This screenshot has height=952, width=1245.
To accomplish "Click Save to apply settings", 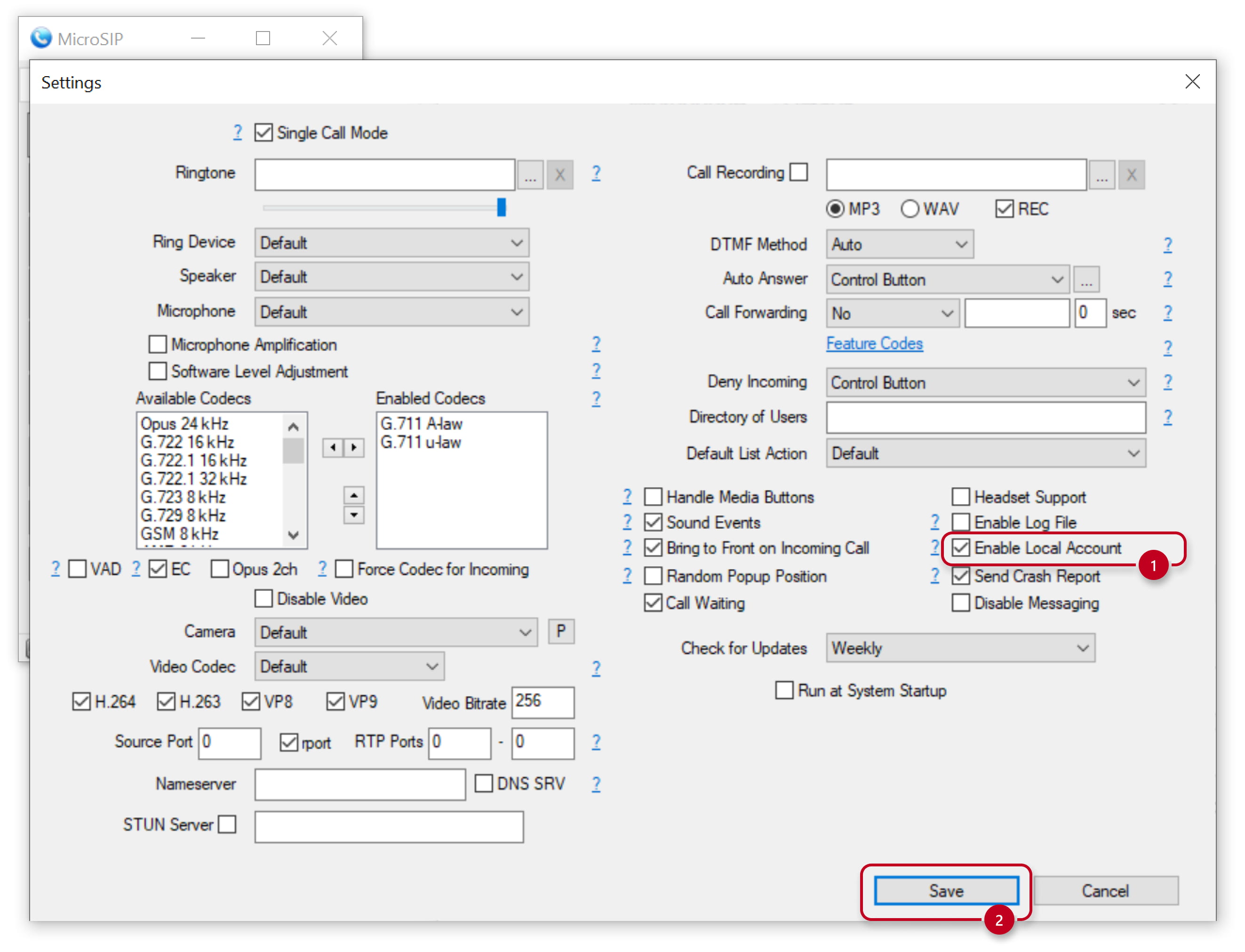I will 946,891.
